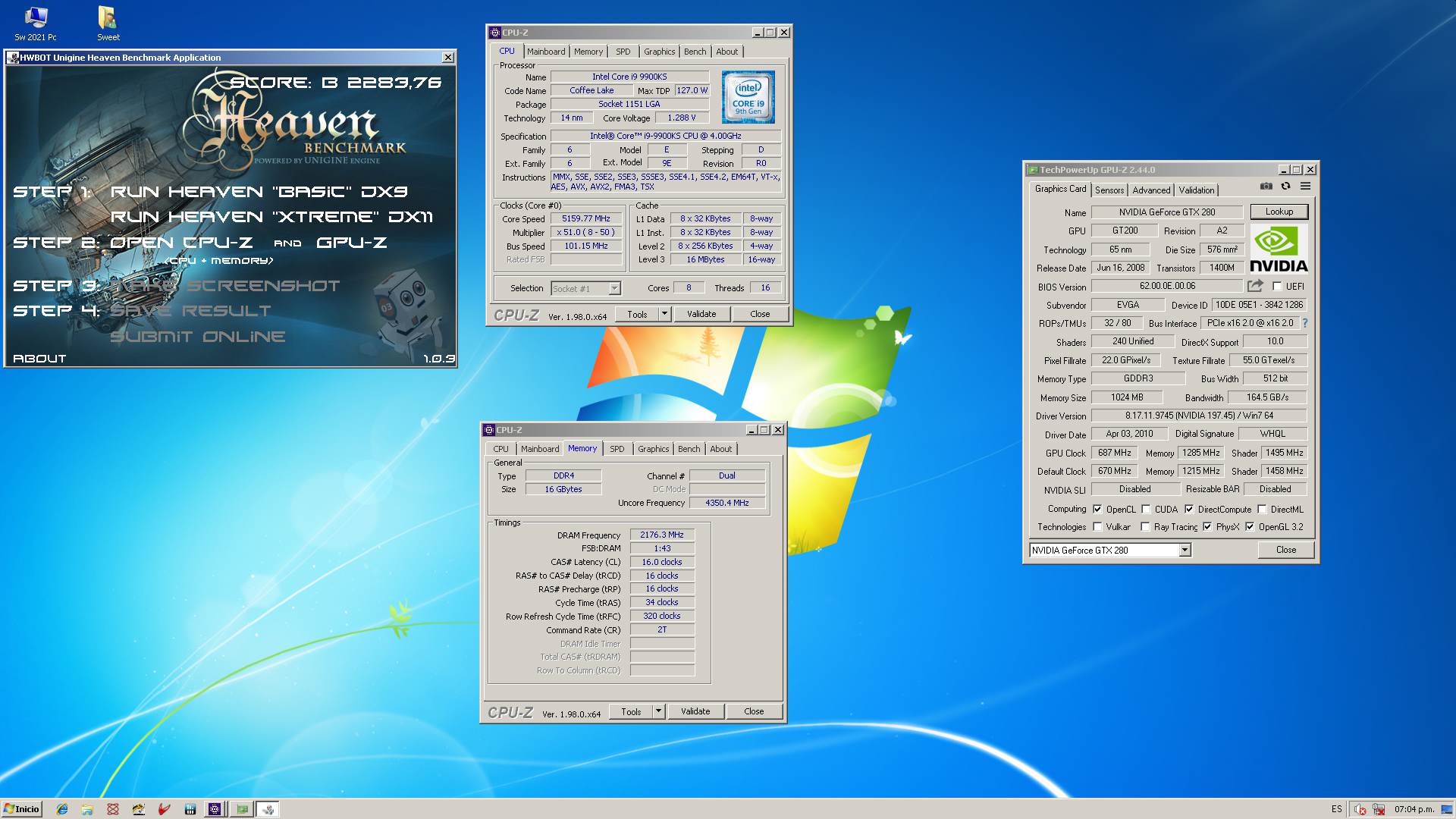Toggle the OpenCL checkbox

[1097, 509]
